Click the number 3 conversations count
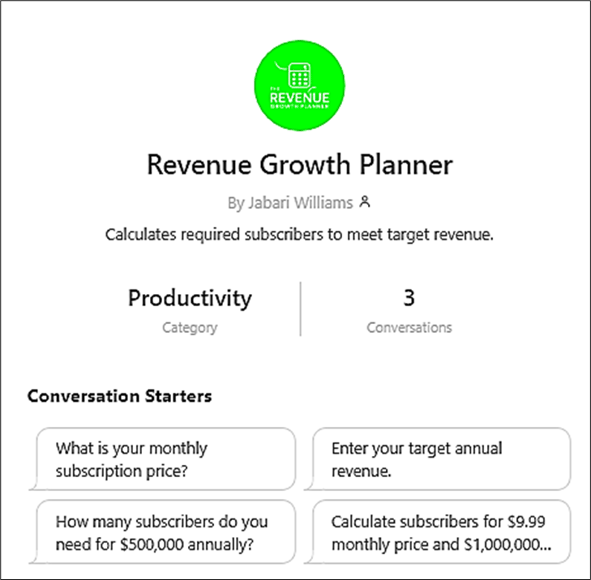Viewport: 591px width, 580px height. (409, 298)
